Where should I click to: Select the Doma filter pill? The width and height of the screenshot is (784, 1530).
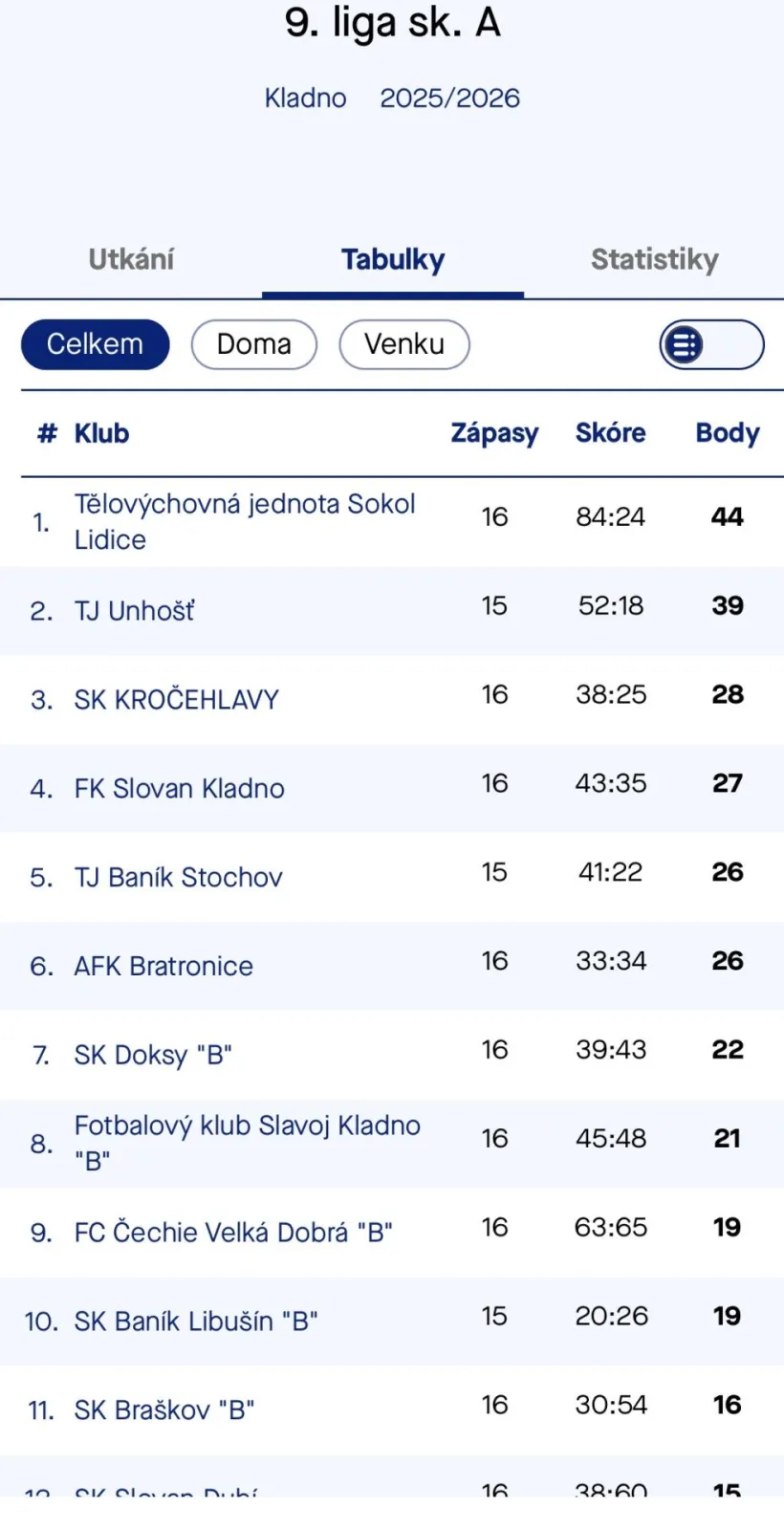253,344
